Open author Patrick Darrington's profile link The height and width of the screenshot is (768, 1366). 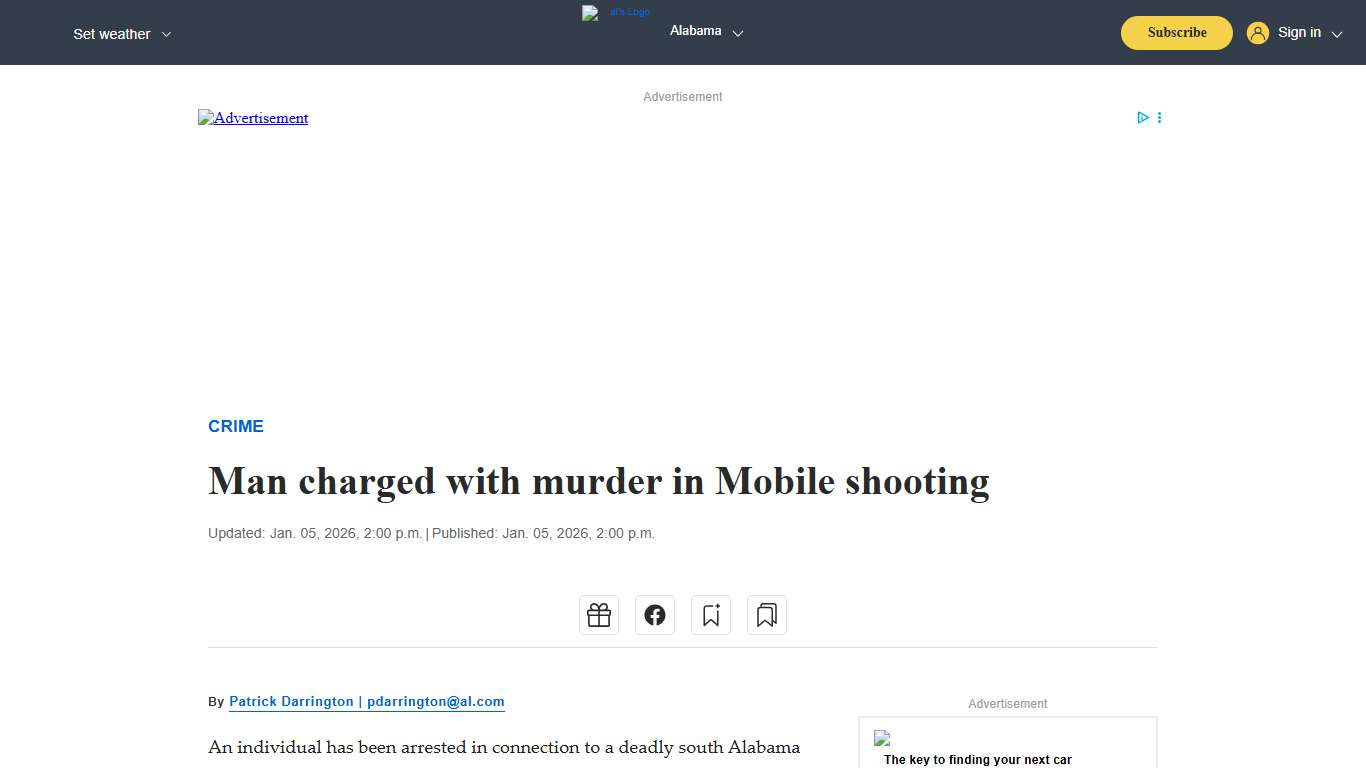pyautogui.click(x=366, y=701)
